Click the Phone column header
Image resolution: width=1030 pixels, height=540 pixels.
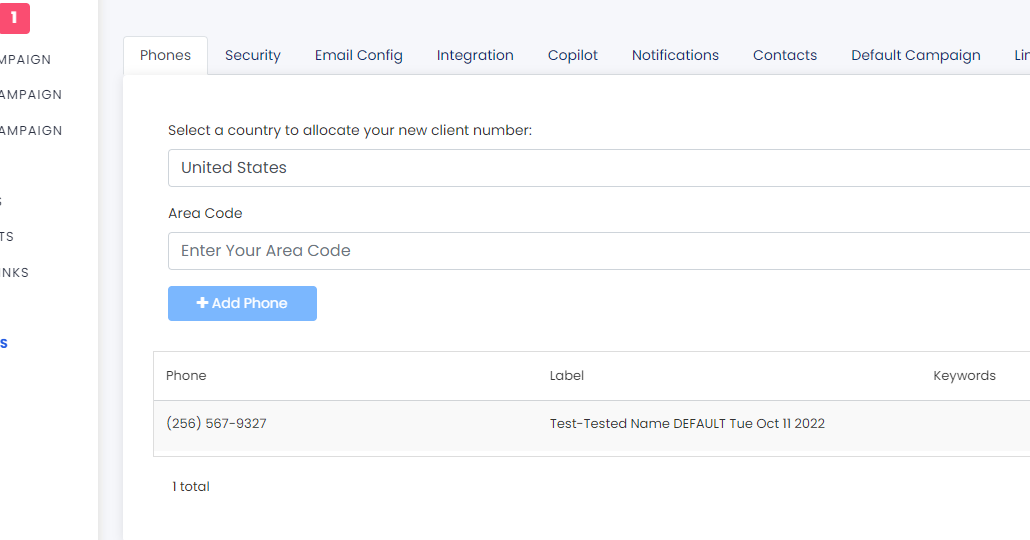[186, 376]
